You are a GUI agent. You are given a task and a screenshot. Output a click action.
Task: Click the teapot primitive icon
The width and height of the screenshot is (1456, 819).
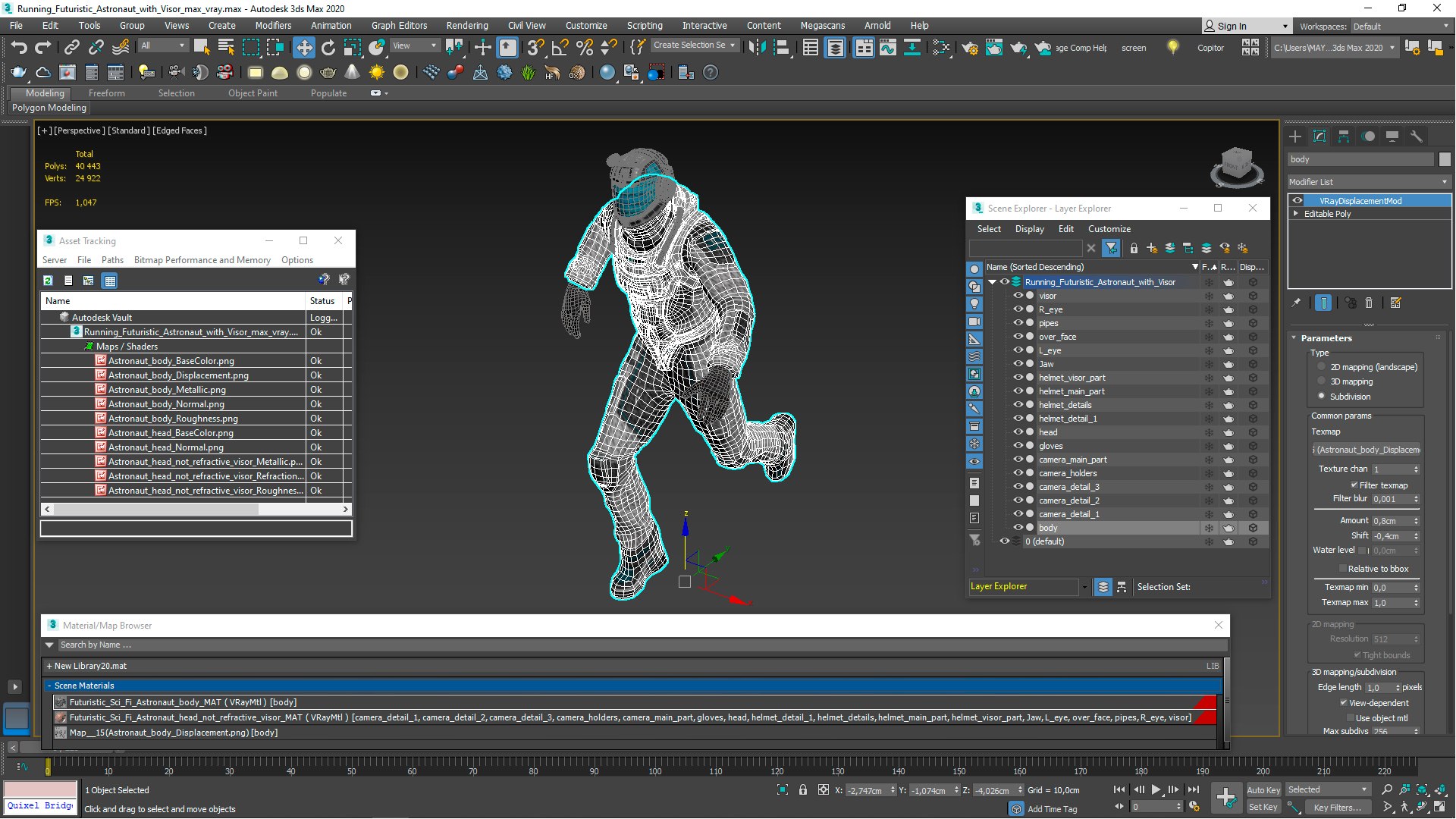328,73
